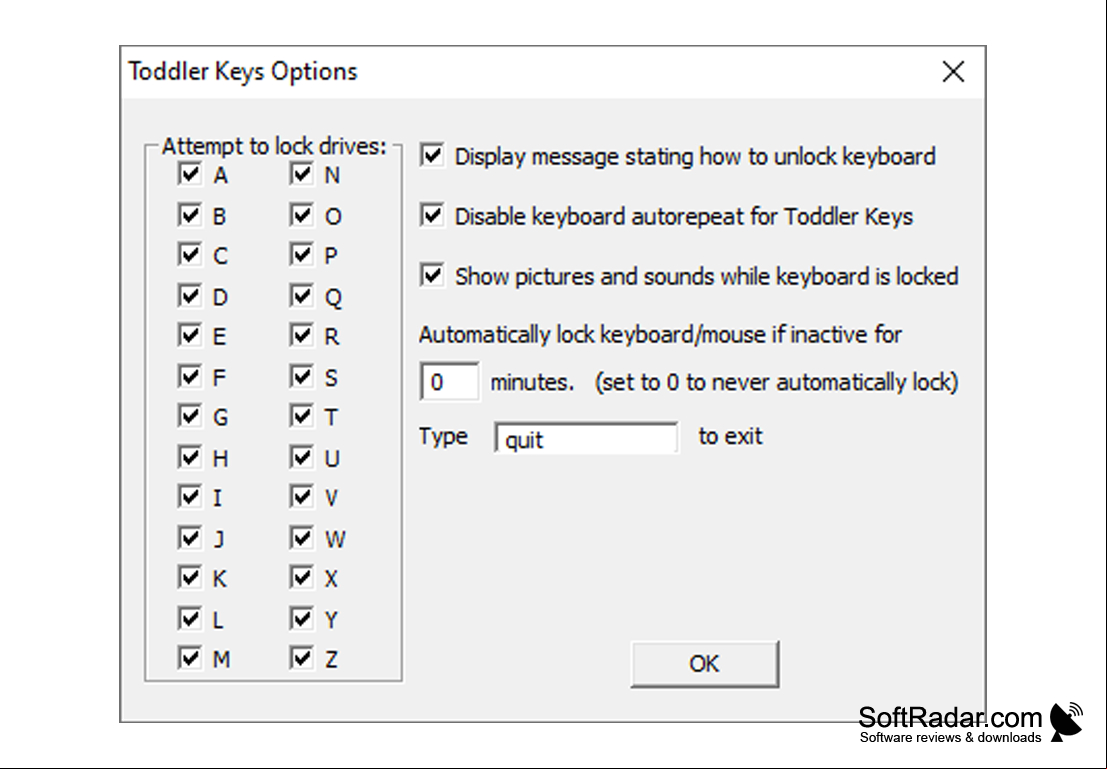Image resolution: width=1107 pixels, height=769 pixels.
Task: Toggle drive W checkbox
Action: (x=301, y=537)
